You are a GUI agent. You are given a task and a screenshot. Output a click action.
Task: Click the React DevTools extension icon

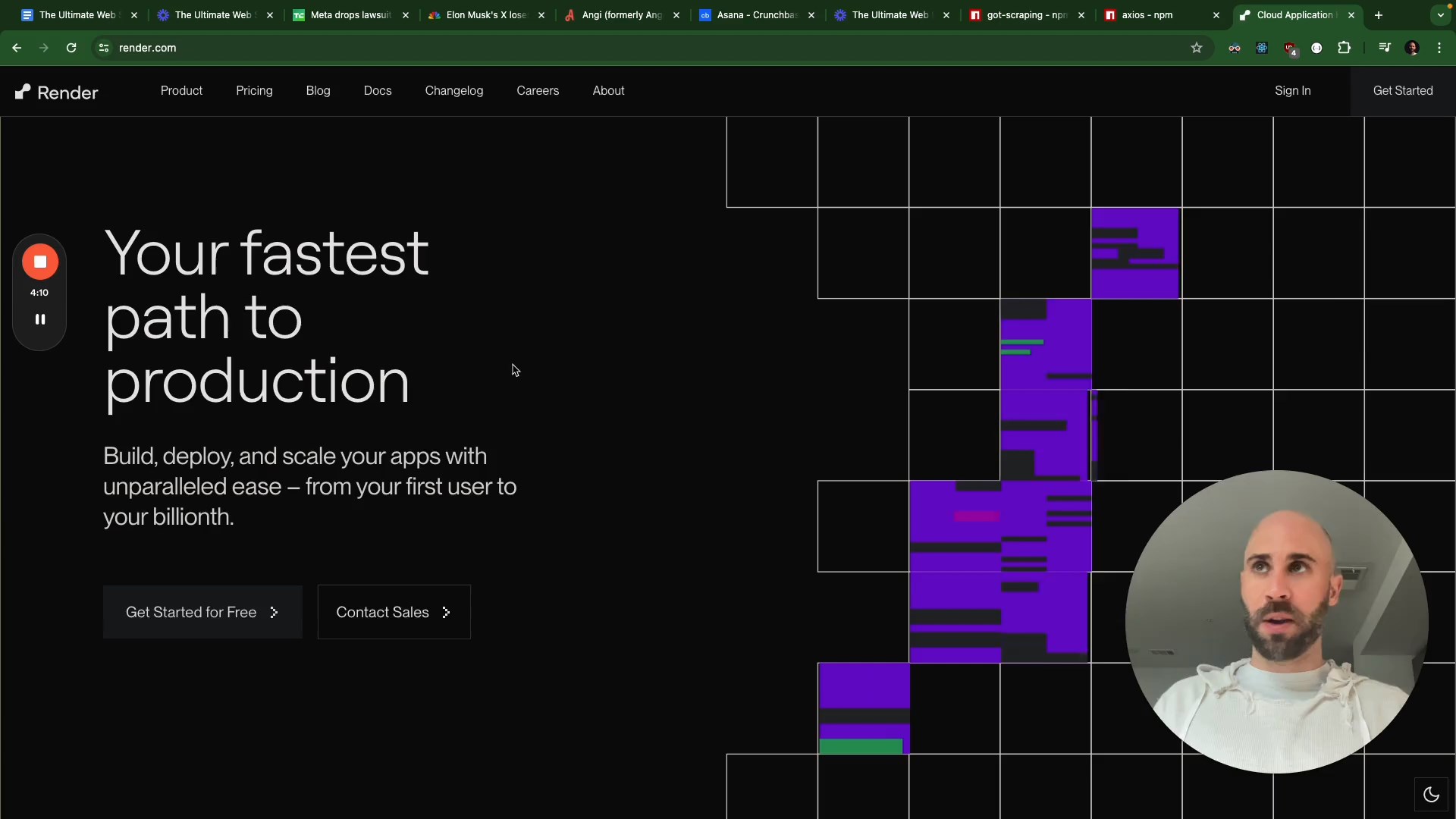pyautogui.click(x=1262, y=48)
